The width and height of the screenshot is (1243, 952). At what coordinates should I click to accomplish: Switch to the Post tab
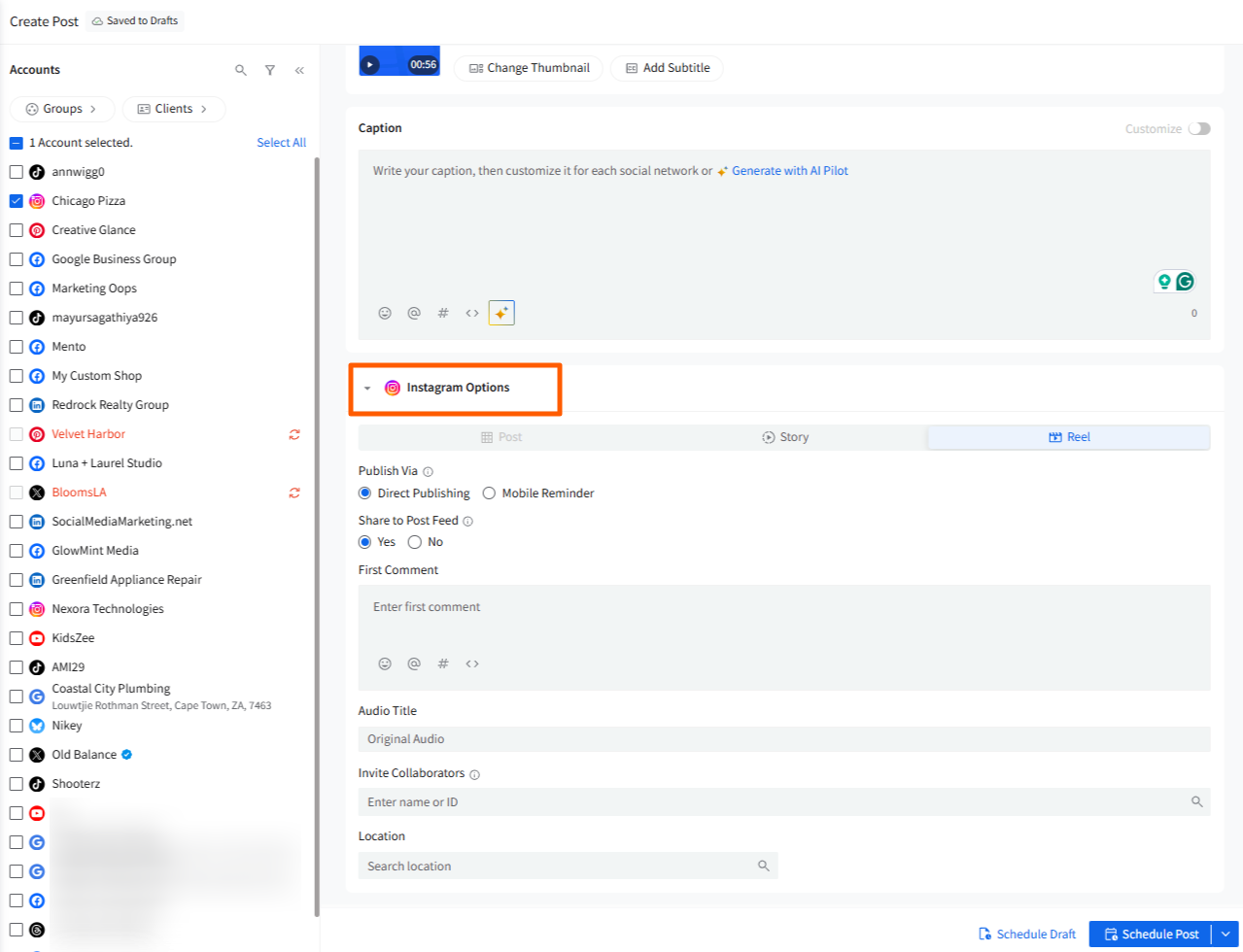tap(501, 437)
